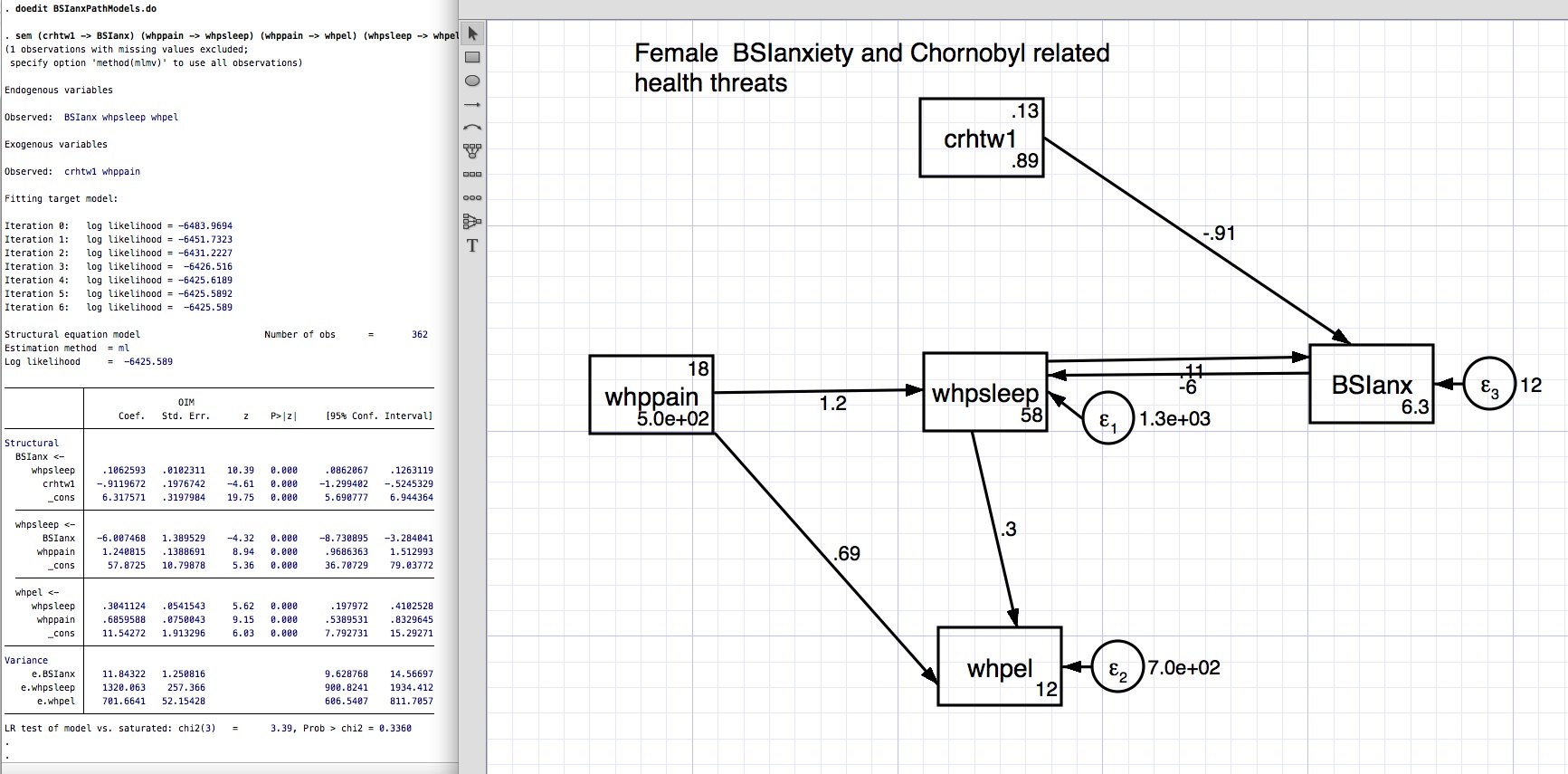The width and height of the screenshot is (1568, 774).
Task: Pick the Add Text tool
Action: coord(472,245)
